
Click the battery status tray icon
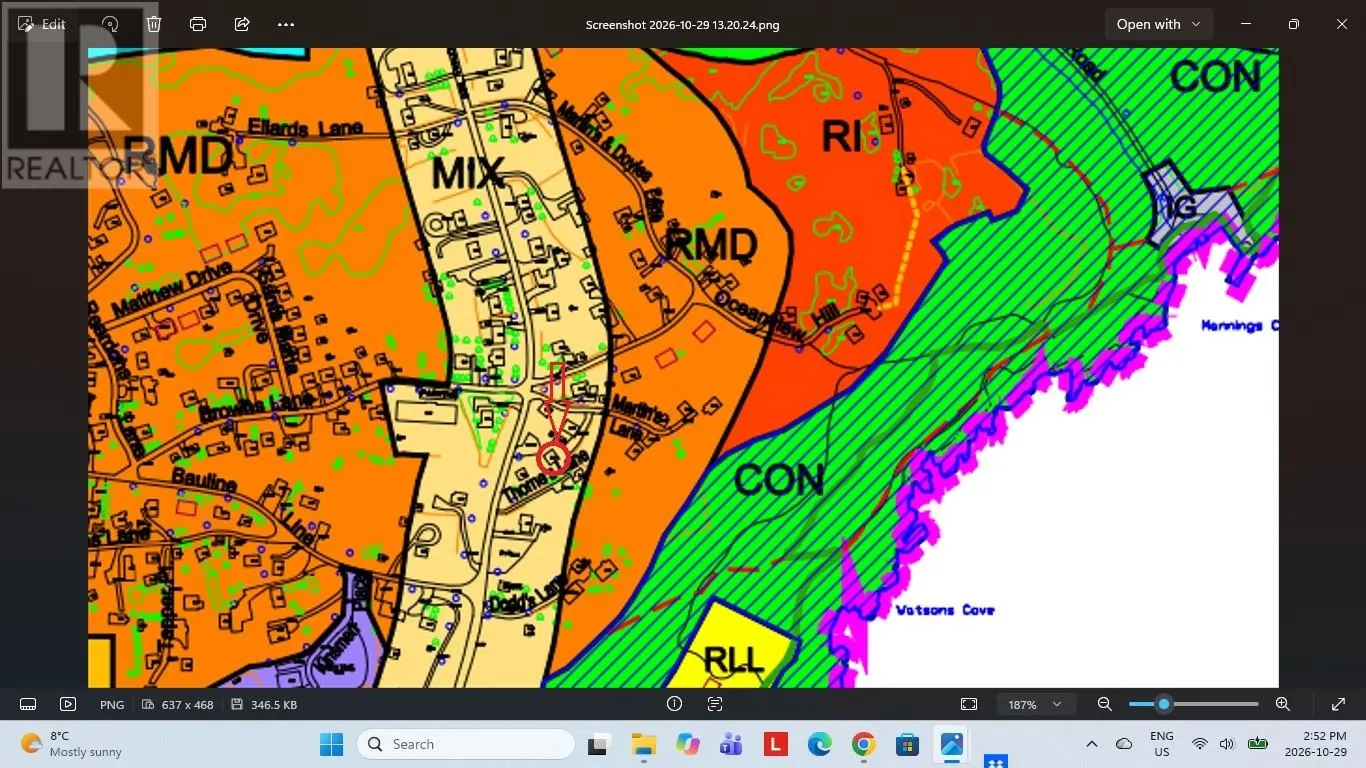point(1257,744)
